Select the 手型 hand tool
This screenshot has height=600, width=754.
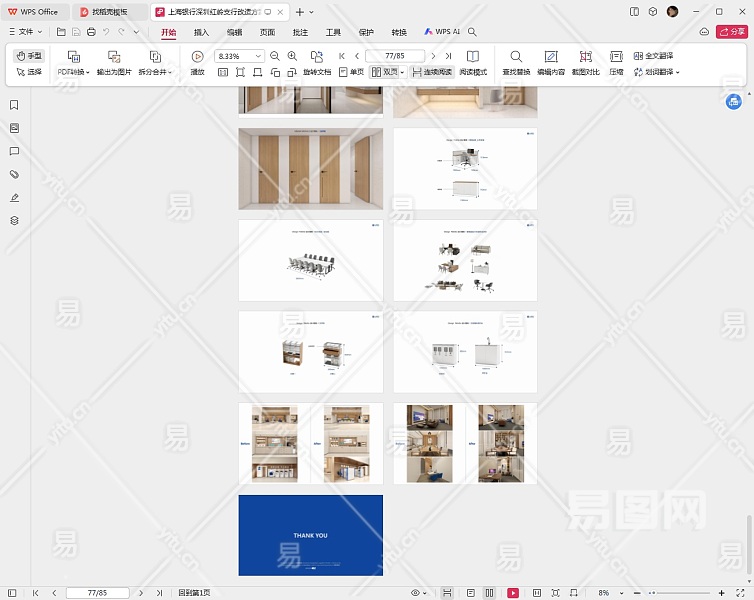pyautogui.click(x=30, y=56)
